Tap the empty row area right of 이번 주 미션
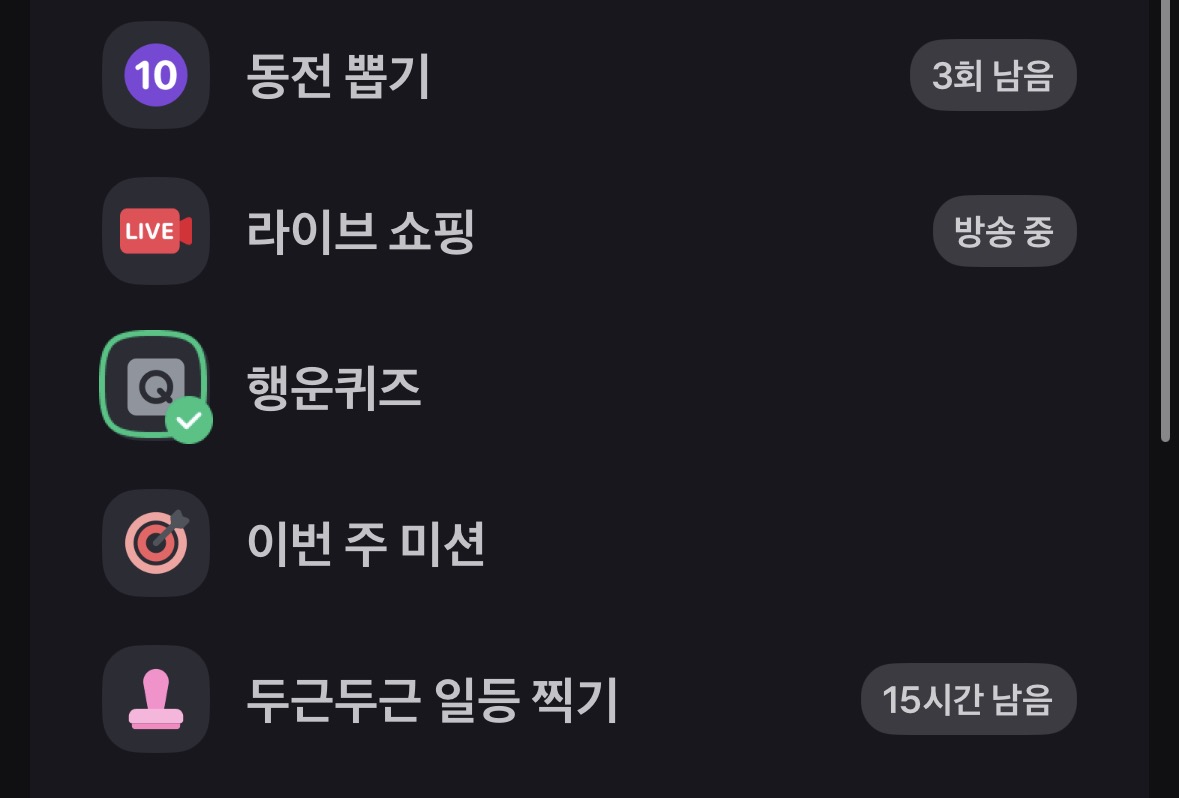The height and width of the screenshot is (798, 1179). (x=780, y=543)
